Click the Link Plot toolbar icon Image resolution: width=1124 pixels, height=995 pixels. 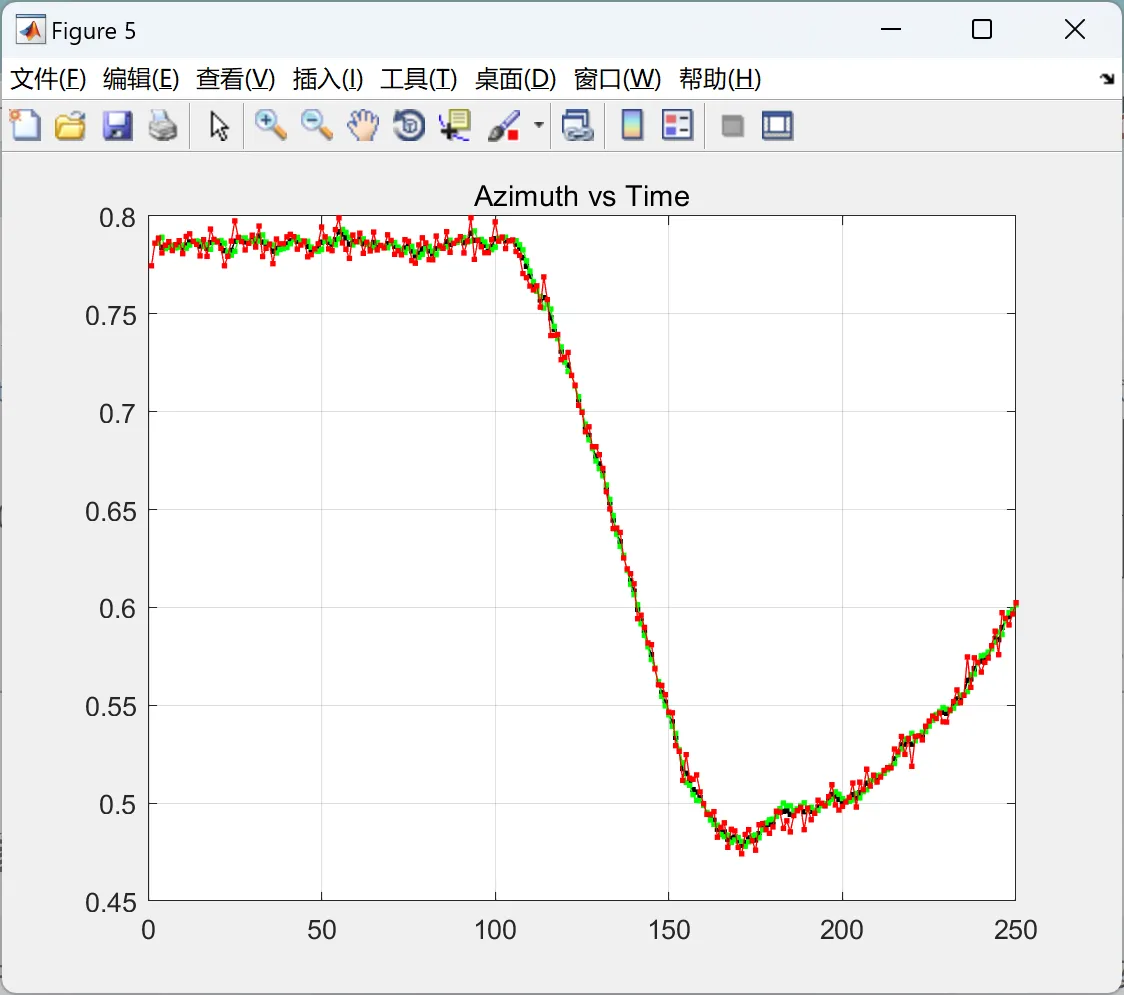pyautogui.click(x=578, y=125)
